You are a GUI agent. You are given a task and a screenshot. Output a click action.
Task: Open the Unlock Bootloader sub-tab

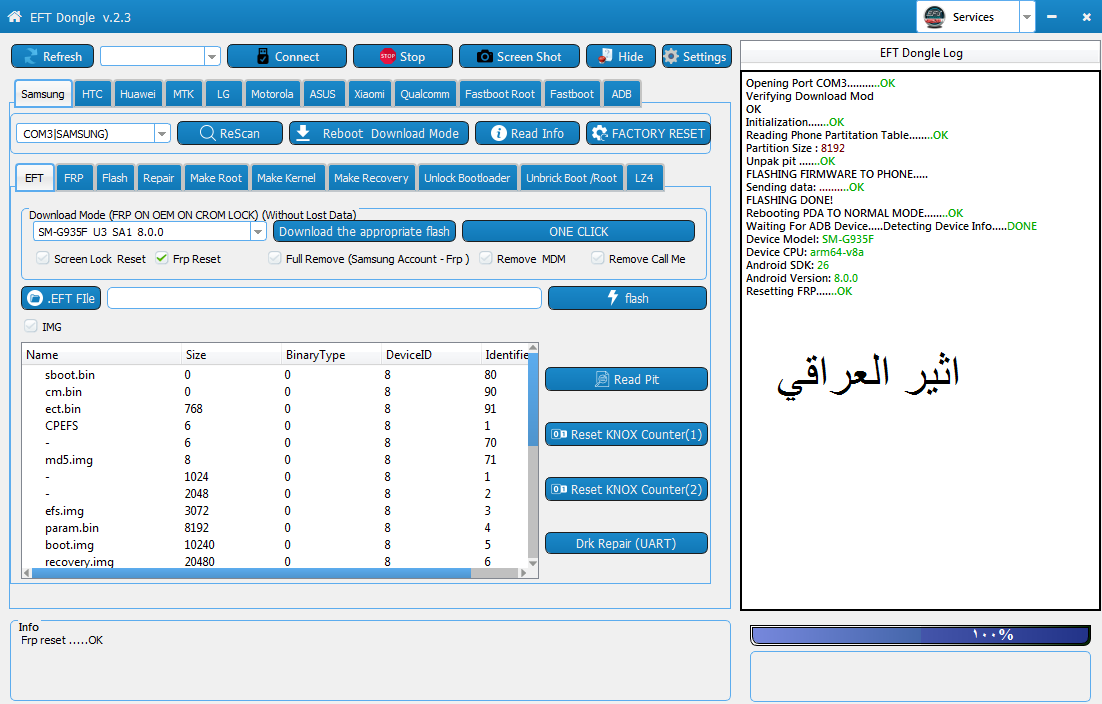pos(467,178)
